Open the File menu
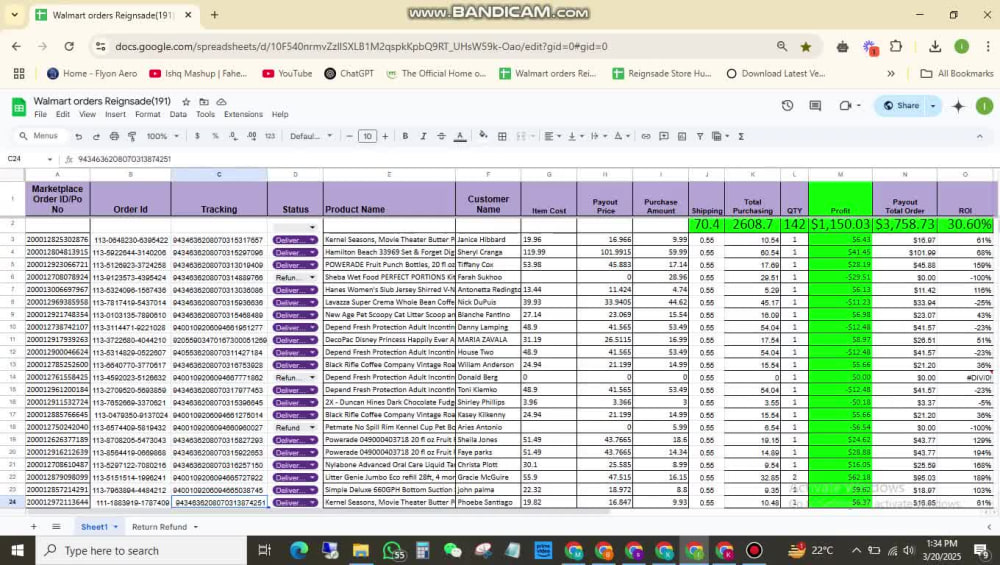 point(40,114)
